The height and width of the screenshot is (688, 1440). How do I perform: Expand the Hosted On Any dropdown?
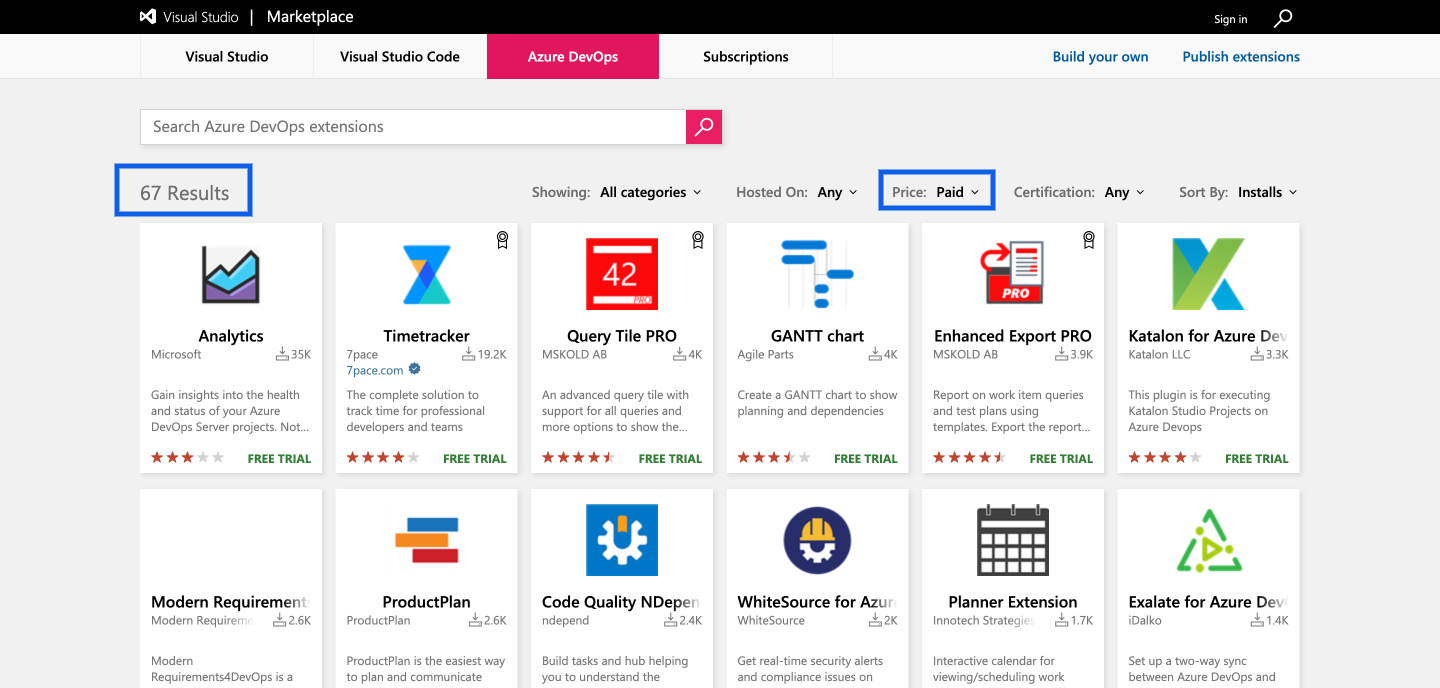[x=838, y=192]
